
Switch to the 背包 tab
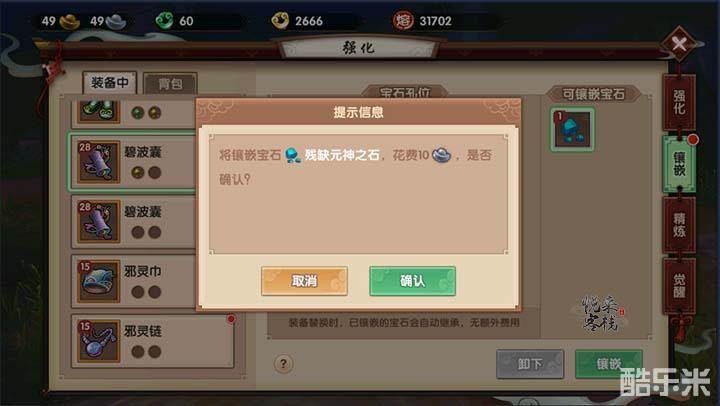coord(170,84)
